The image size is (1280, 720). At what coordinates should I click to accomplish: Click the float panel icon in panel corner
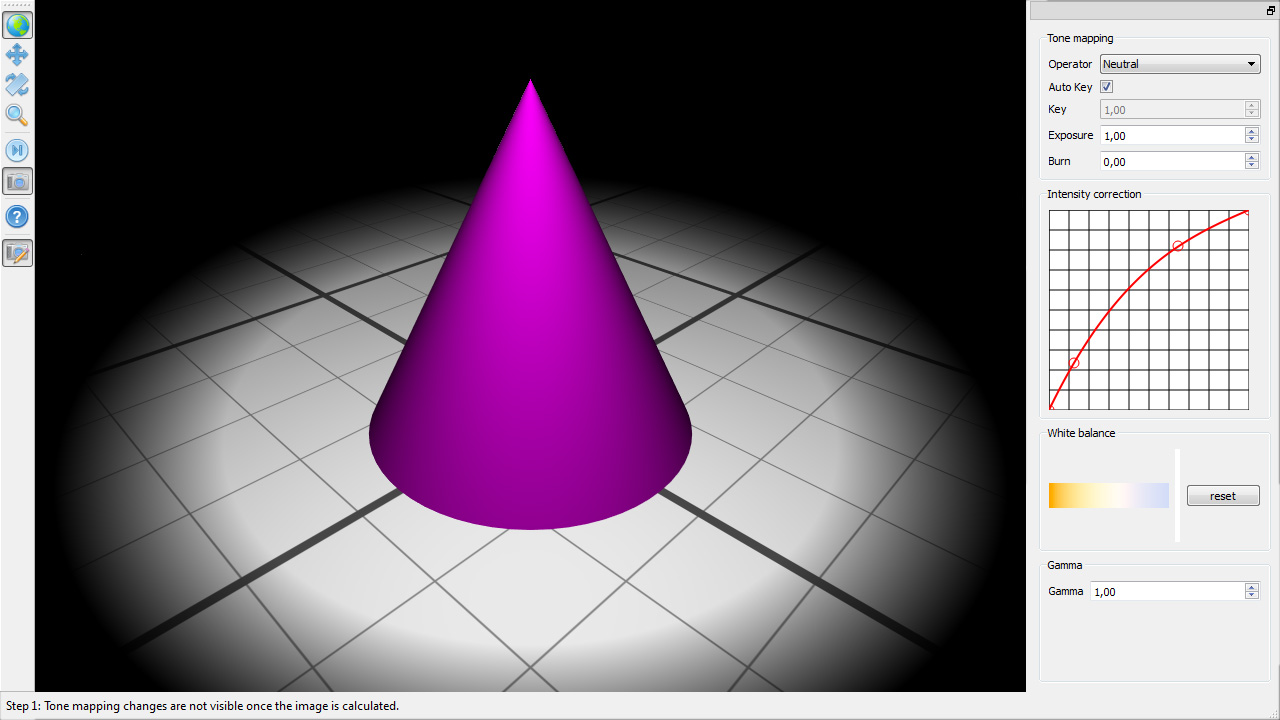coord(1270,10)
